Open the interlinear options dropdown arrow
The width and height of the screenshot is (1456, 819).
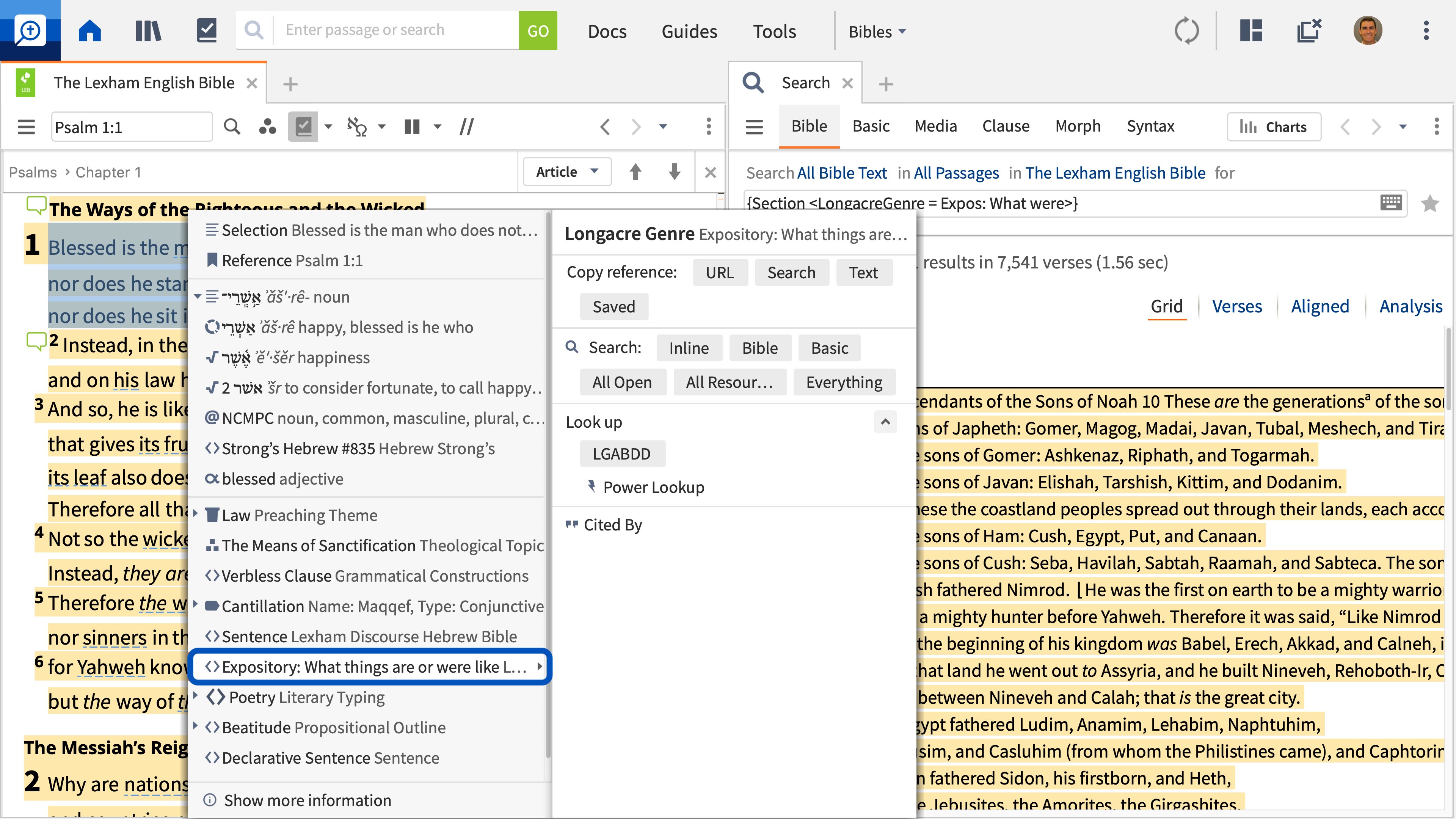(381, 127)
